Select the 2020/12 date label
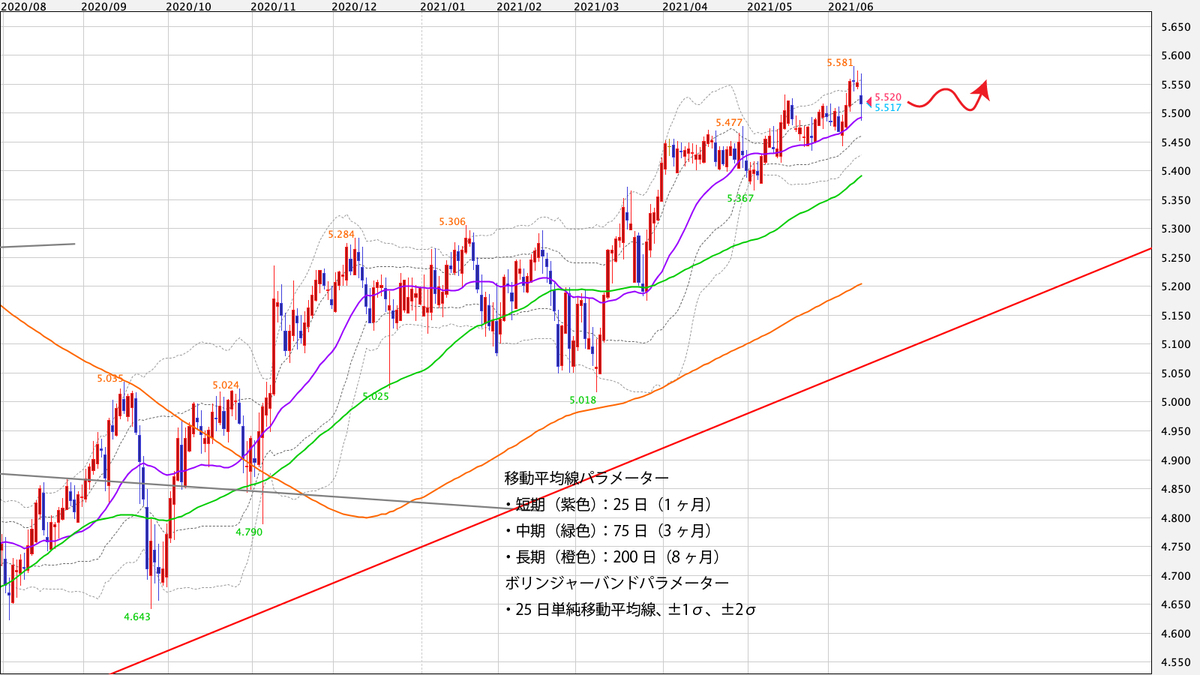The height and width of the screenshot is (675, 1200). point(353,6)
